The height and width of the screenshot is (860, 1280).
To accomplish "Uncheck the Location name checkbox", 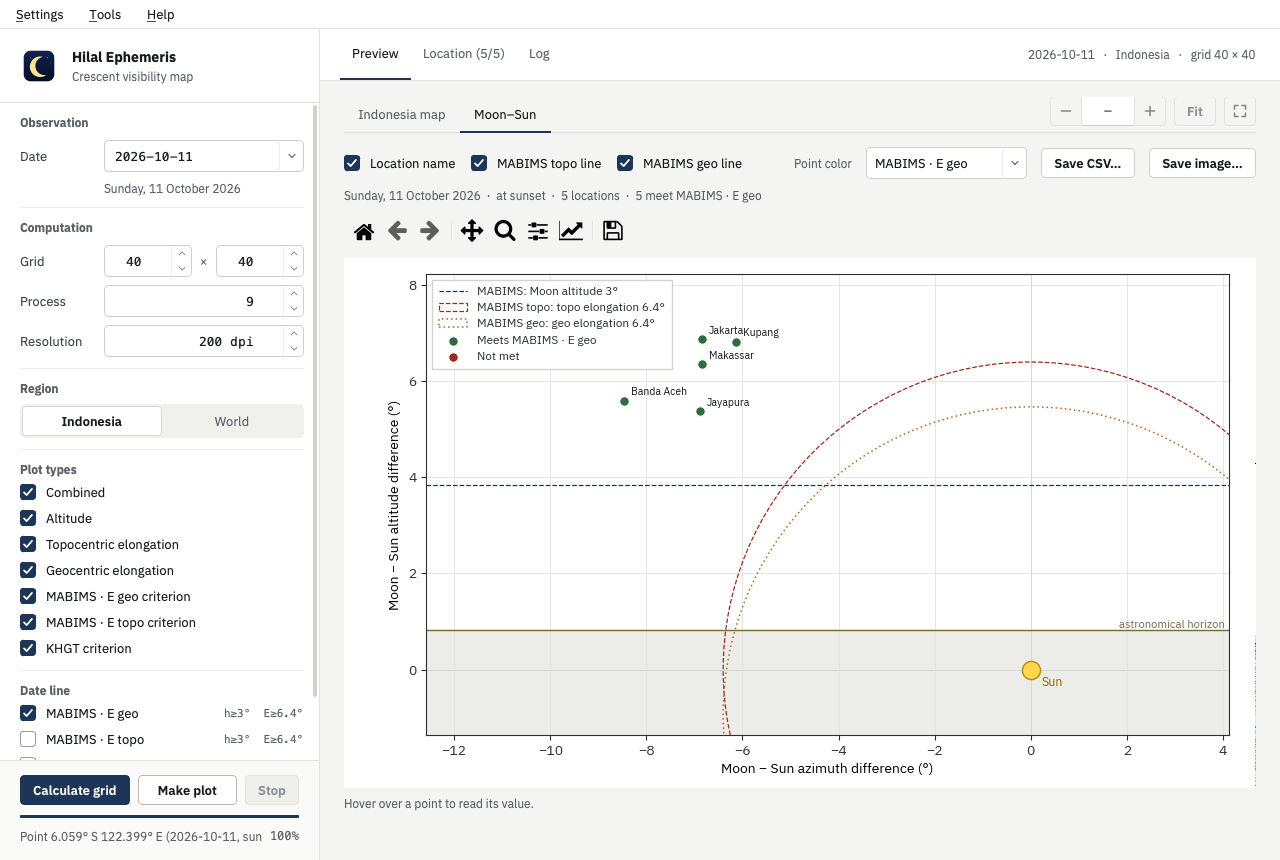I will click(352, 163).
